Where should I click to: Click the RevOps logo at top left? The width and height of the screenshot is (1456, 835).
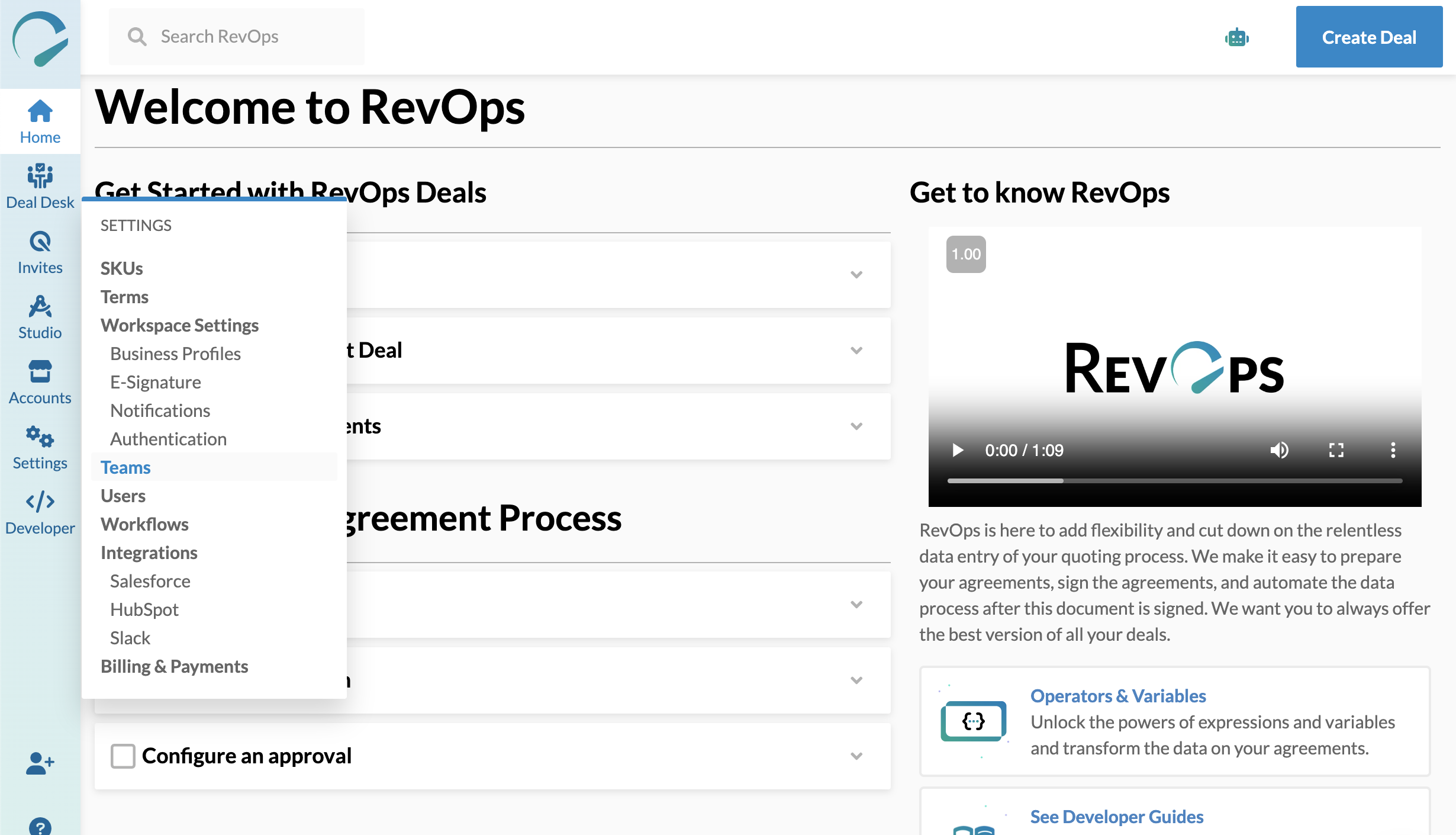tap(40, 38)
